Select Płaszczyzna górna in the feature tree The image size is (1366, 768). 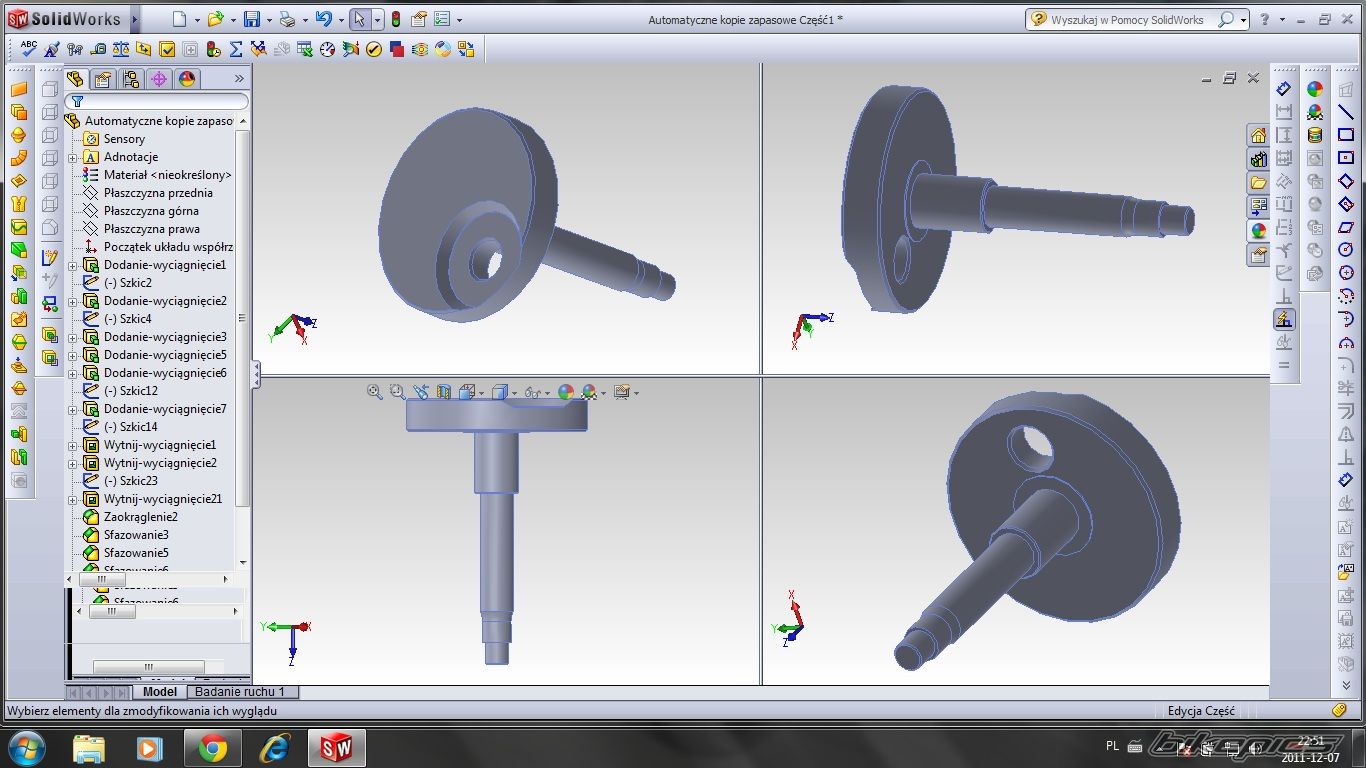[x=150, y=211]
